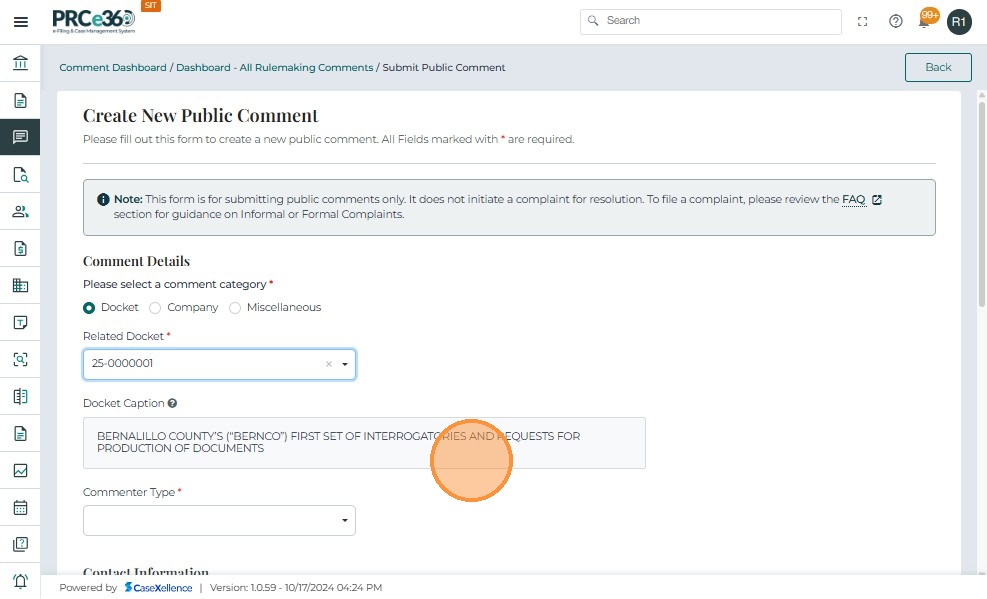The width and height of the screenshot is (987, 599).
Task: Toggle fullscreen mode icon
Action: [863, 21]
